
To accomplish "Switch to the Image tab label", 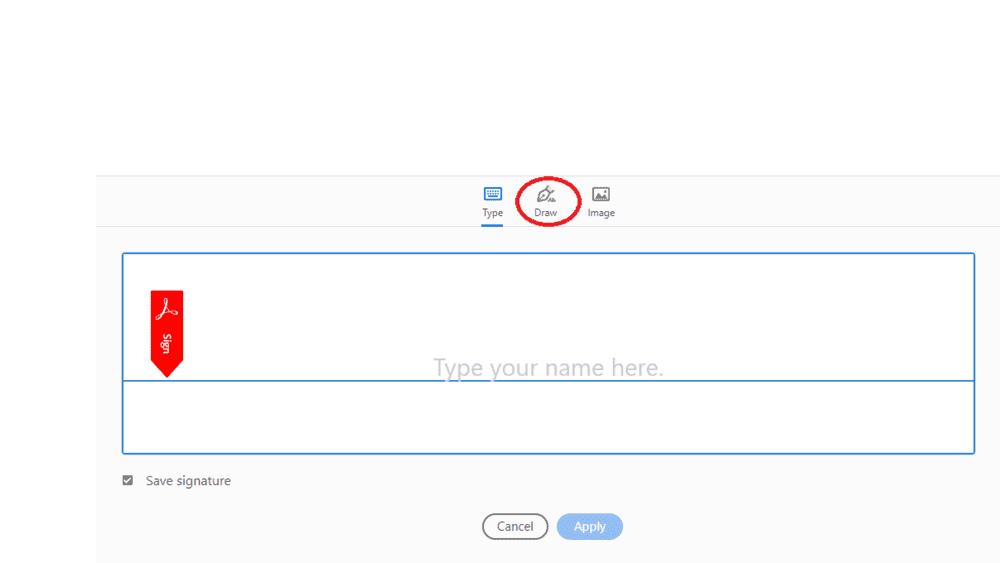I will click(601, 213).
